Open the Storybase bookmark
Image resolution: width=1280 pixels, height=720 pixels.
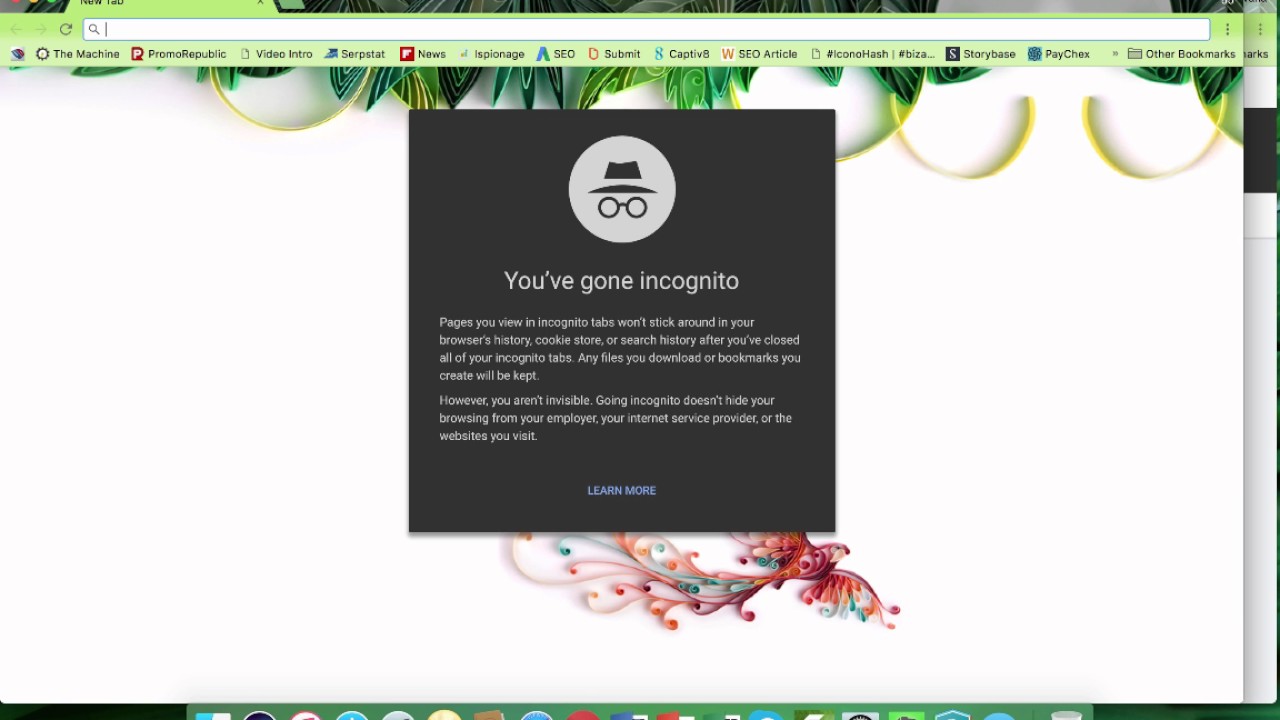(981, 54)
